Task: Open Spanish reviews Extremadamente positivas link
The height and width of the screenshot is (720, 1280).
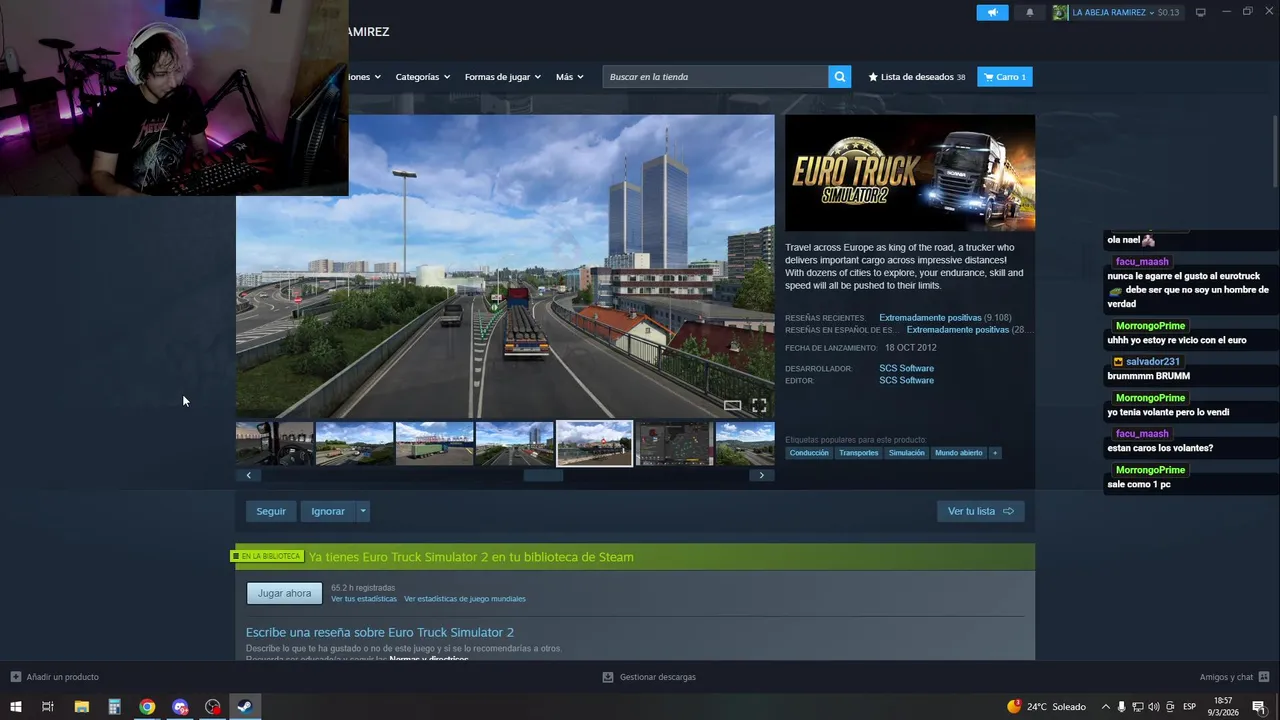Action: click(x=958, y=330)
